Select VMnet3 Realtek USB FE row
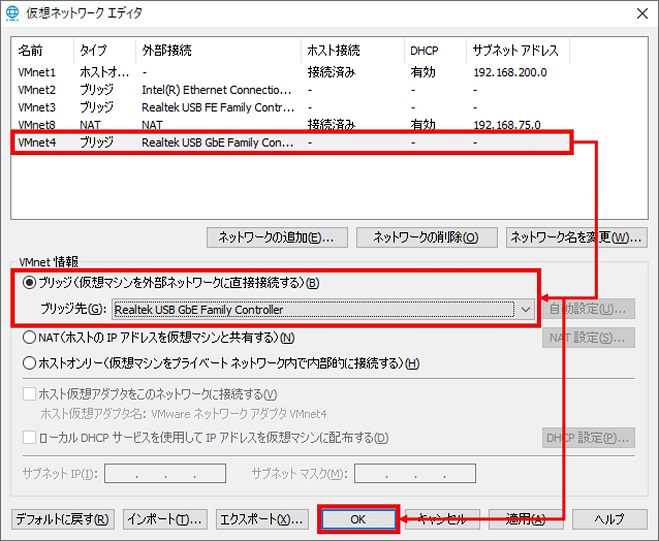Screen dimensions: 659x541 pos(37,107)
